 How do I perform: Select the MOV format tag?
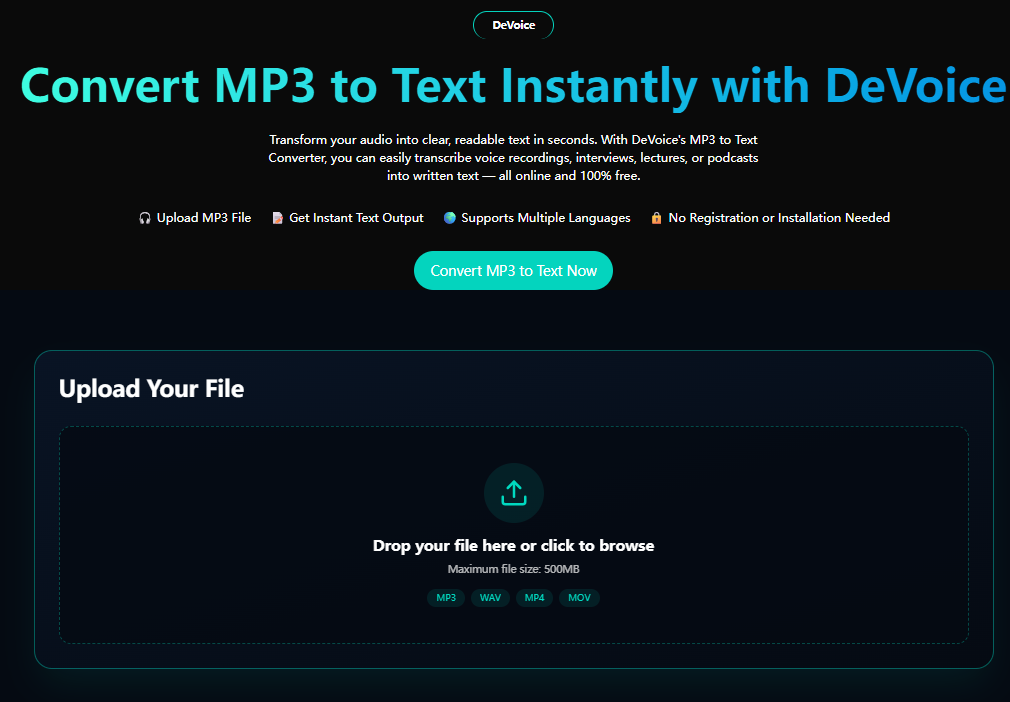[x=579, y=598]
